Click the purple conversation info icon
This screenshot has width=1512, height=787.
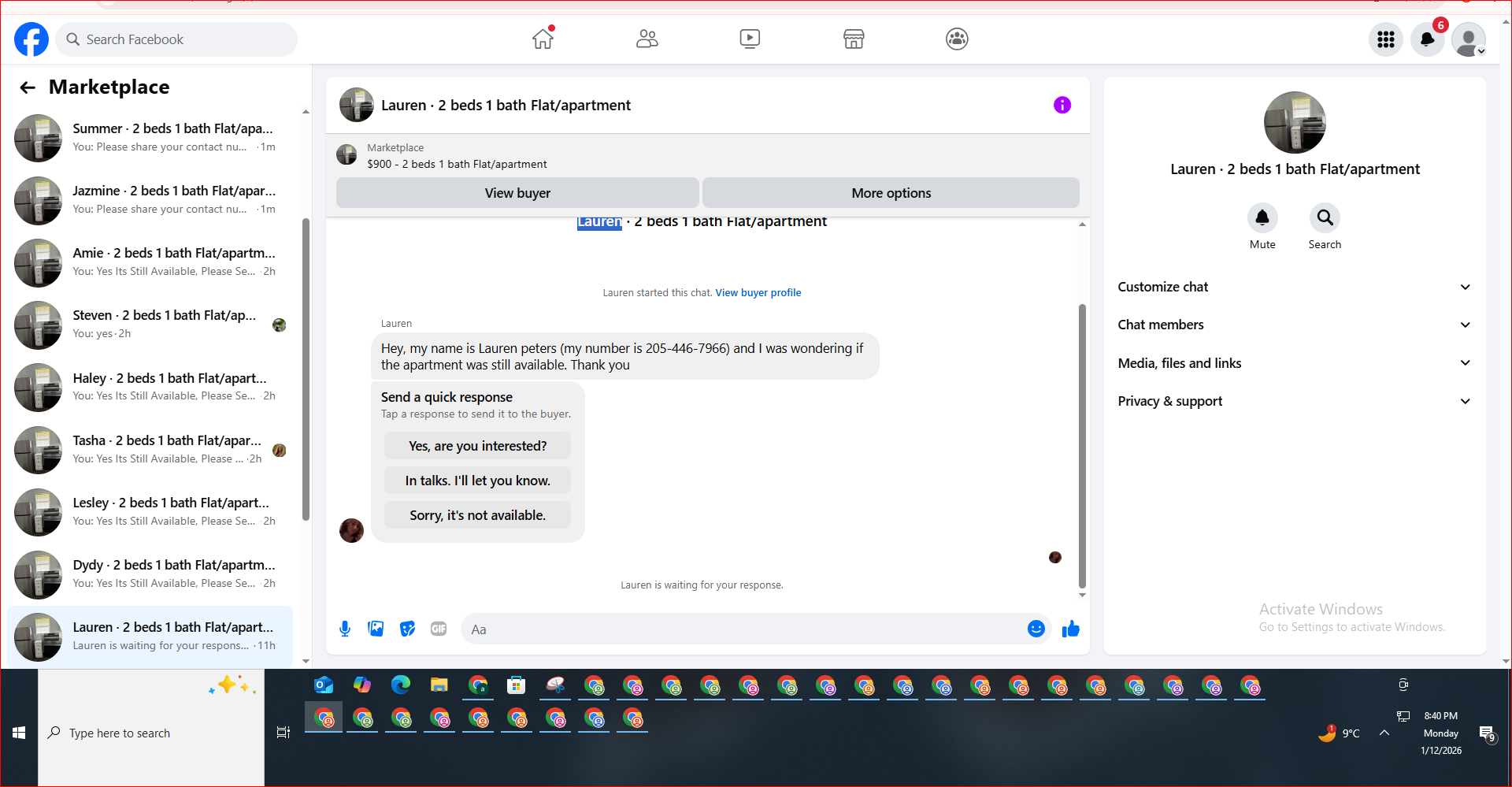pos(1062,105)
